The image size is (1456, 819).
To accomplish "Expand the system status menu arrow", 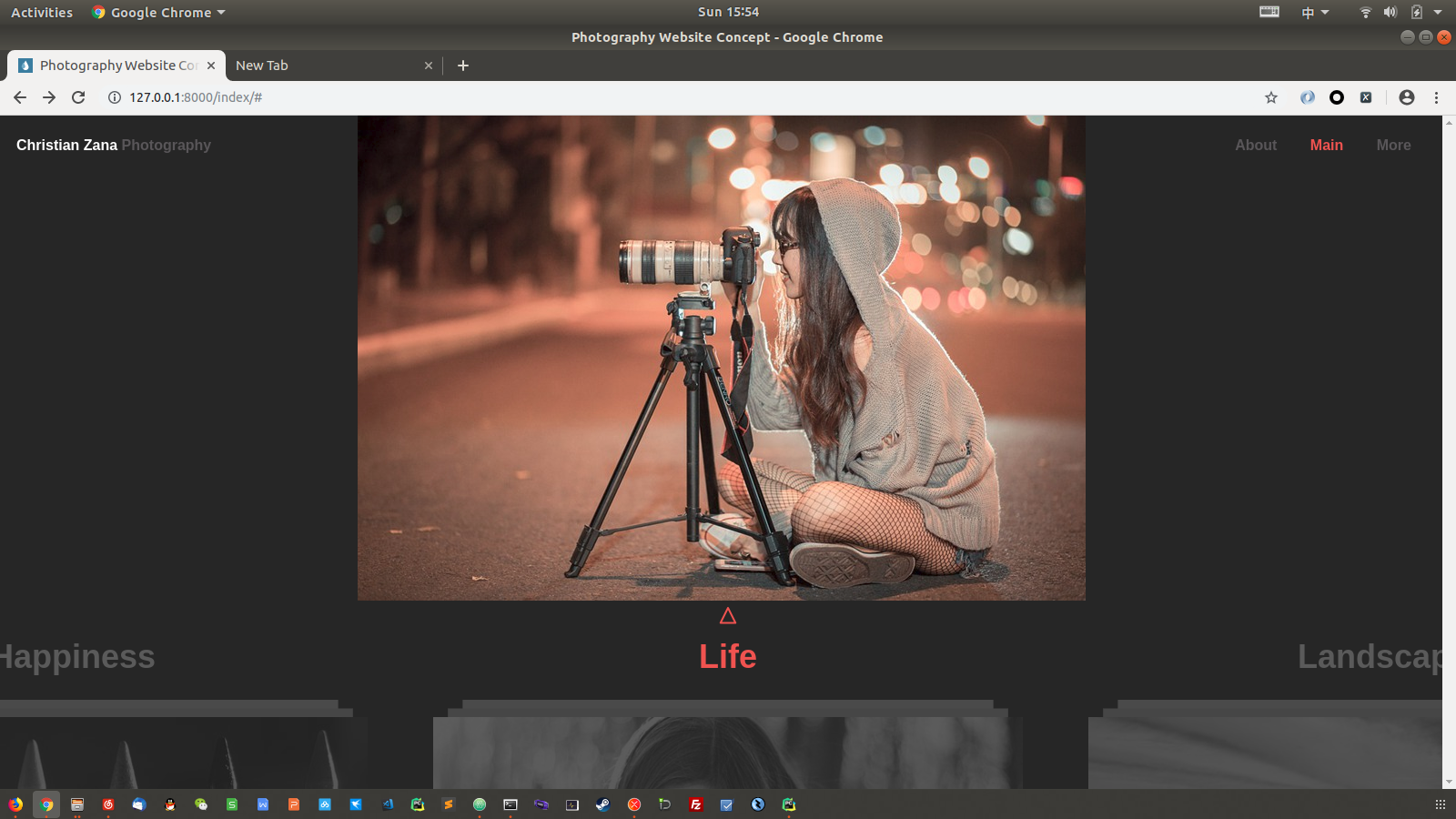I will pyautogui.click(x=1438, y=13).
